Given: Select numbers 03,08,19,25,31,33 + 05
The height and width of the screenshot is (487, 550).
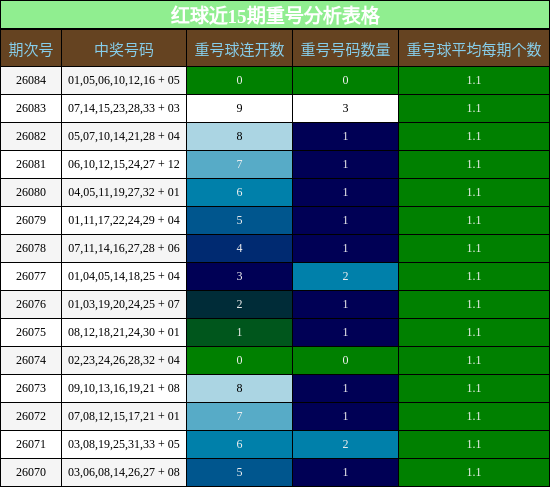Looking at the screenshot, I should point(124,444).
